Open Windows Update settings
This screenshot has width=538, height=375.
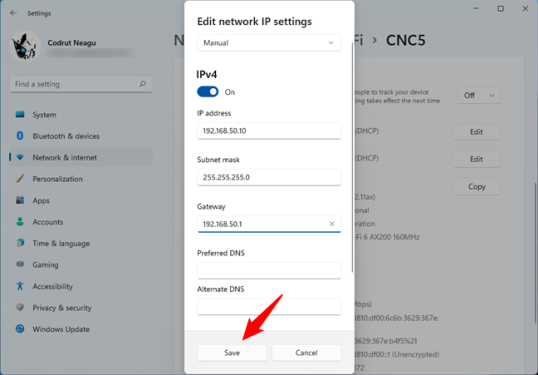81,329
